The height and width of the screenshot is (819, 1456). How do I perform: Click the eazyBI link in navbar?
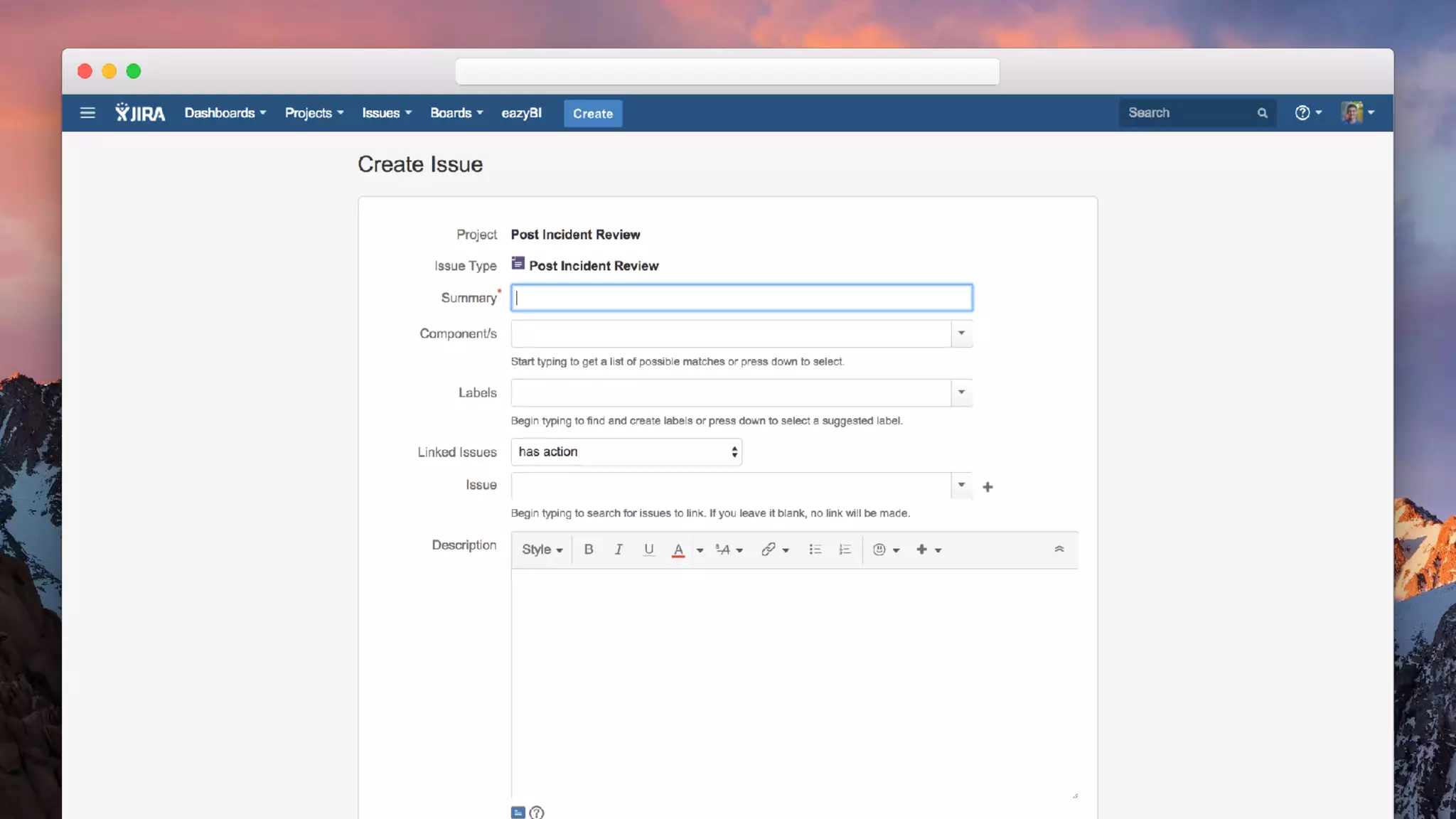click(521, 112)
